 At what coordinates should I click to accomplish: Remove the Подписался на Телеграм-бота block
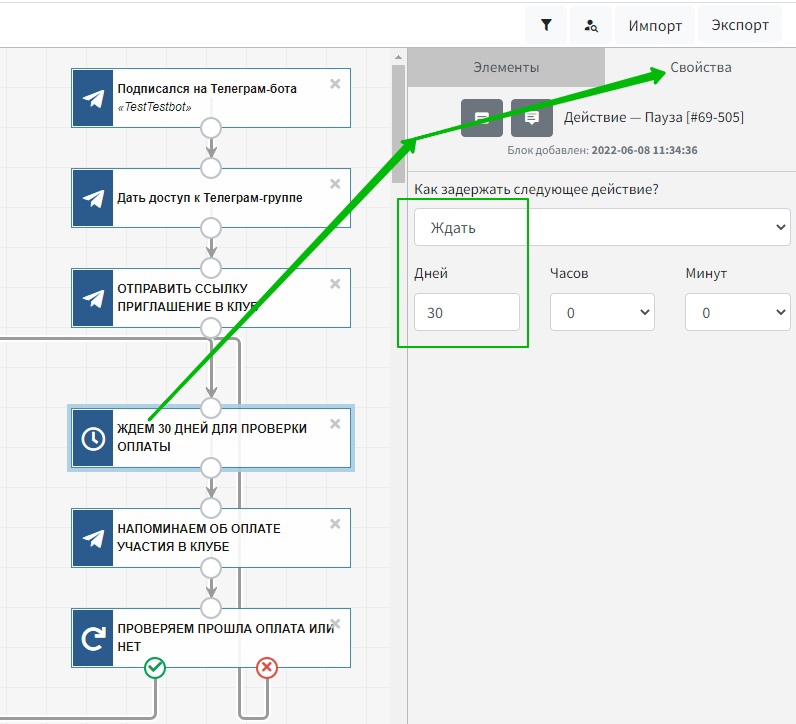[335, 84]
